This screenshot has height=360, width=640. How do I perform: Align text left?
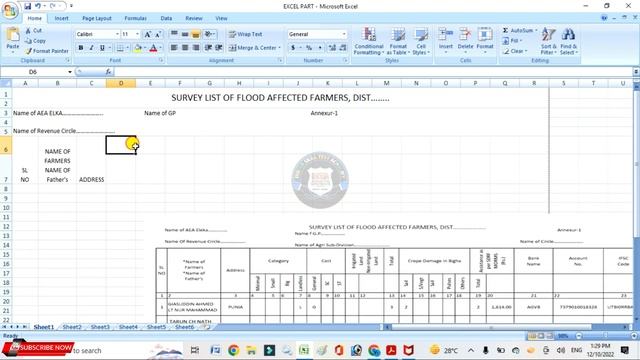174,48
